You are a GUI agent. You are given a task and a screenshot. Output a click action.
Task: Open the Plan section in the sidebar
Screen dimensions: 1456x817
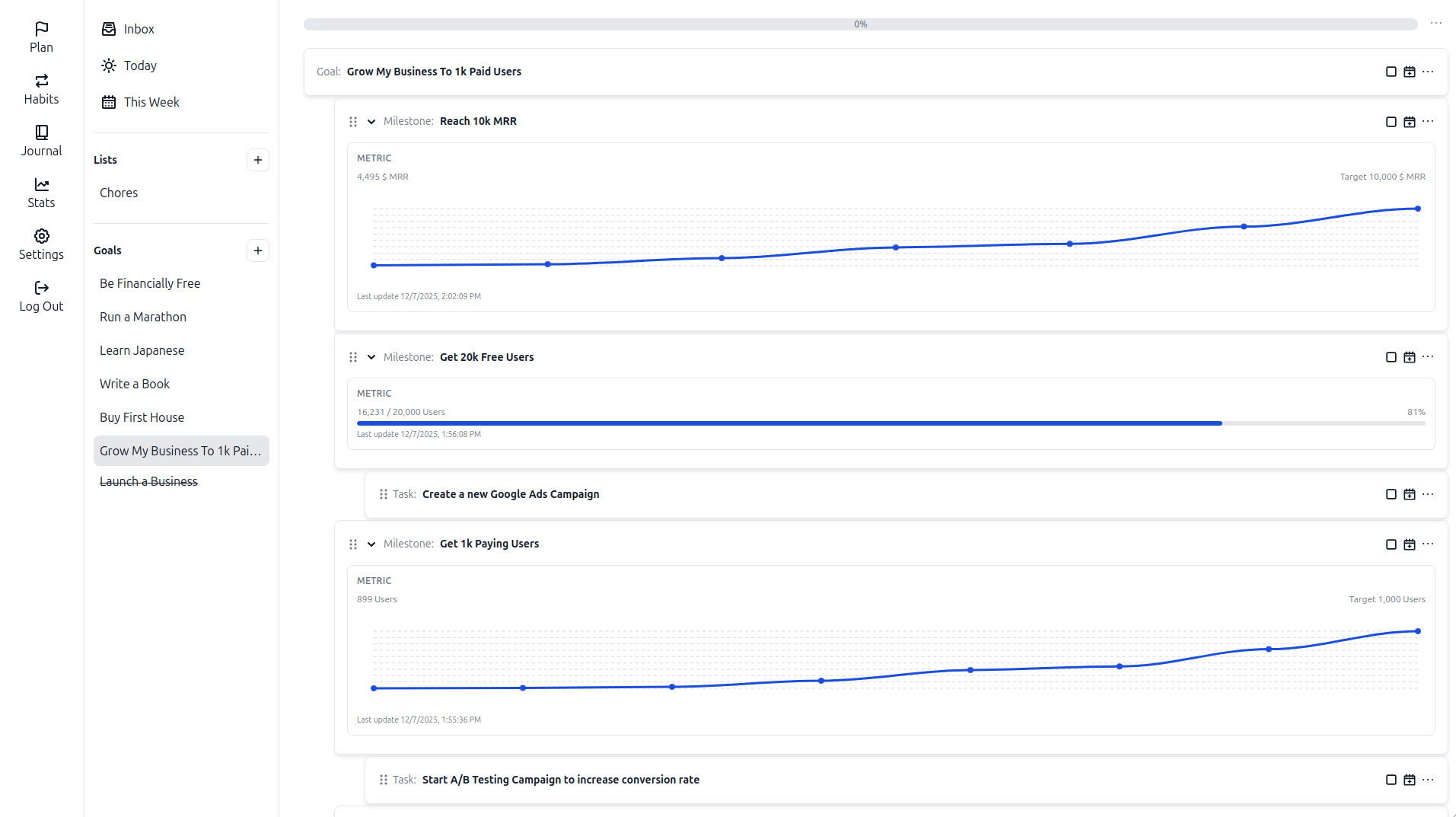pos(41,36)
